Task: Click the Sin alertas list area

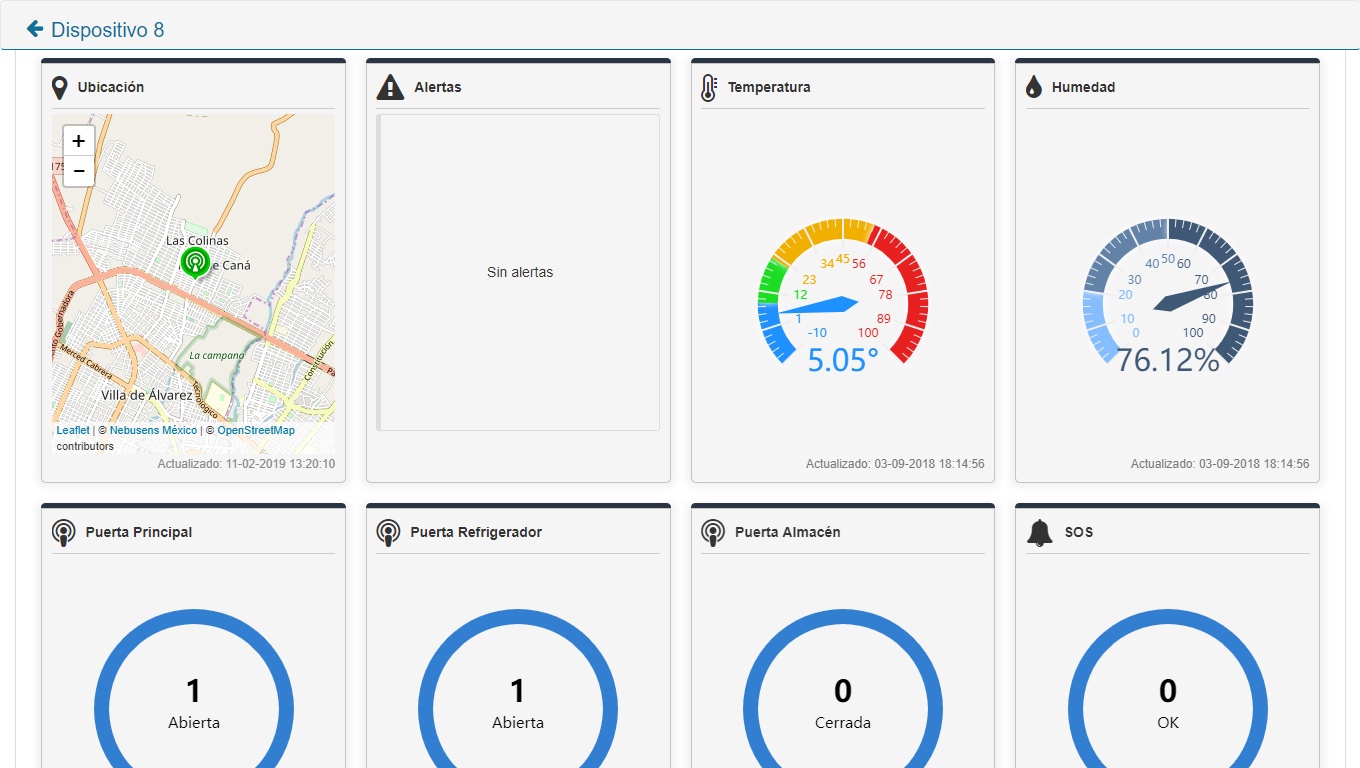Action: pos(519,272)
